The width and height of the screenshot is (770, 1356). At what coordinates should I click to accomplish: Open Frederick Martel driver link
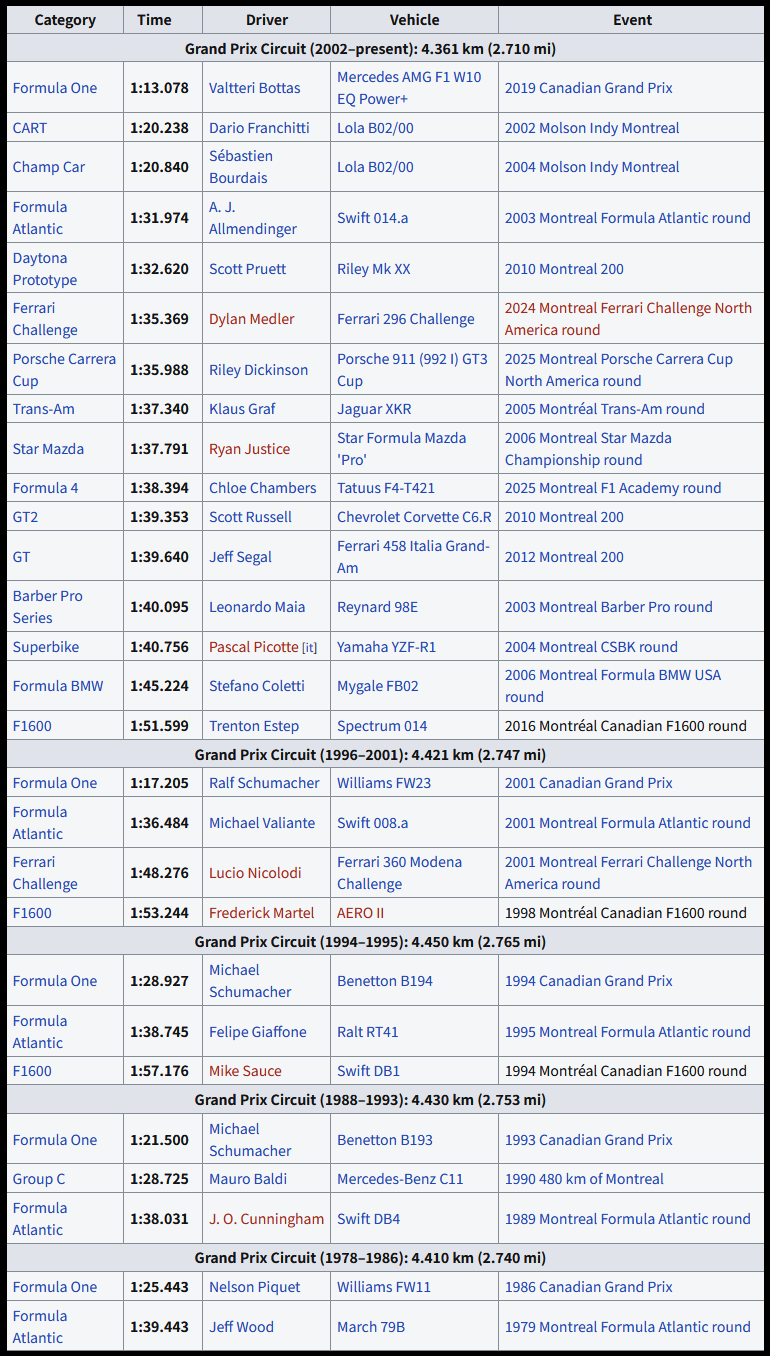[261, 913]
